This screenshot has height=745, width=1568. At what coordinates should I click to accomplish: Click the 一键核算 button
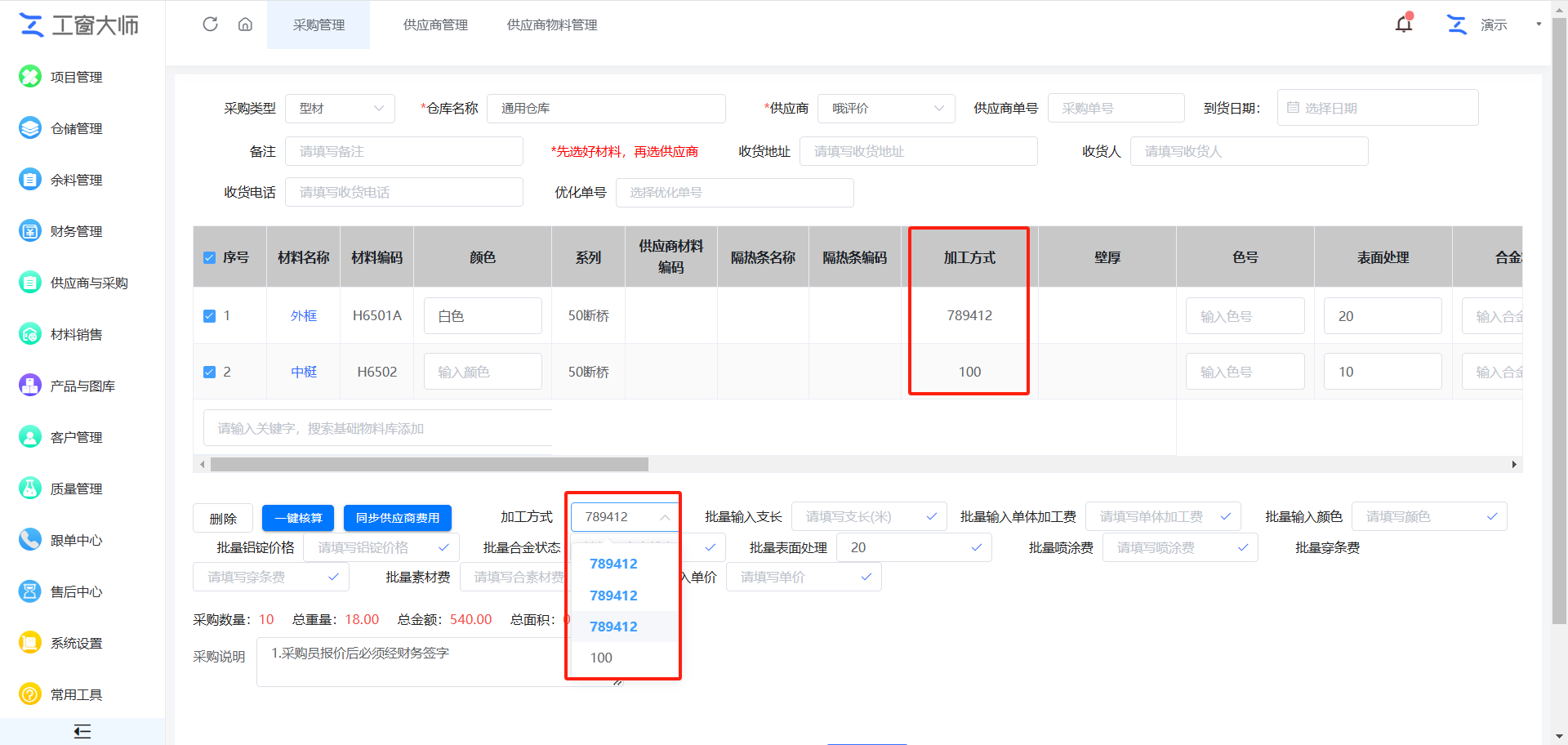pos(298,518)
